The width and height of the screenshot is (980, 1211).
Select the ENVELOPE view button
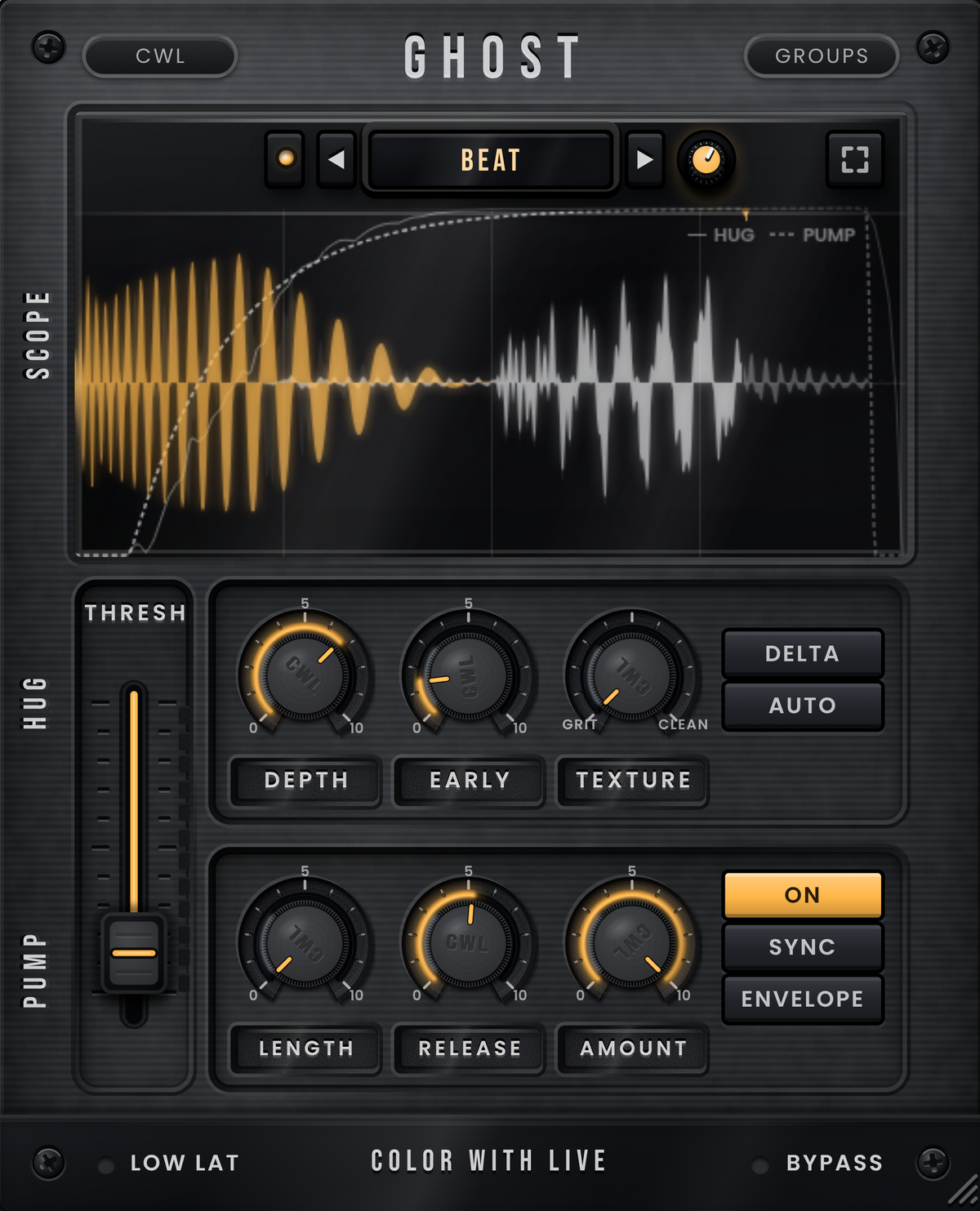click(802, 999)
